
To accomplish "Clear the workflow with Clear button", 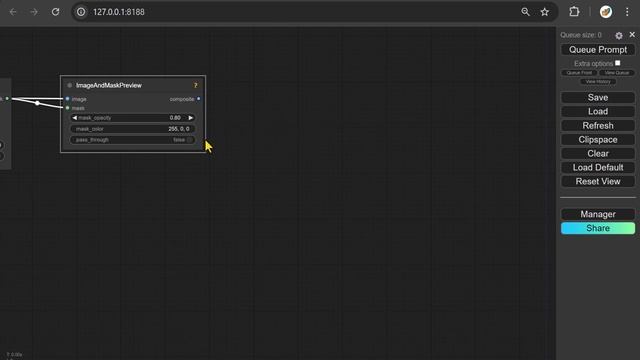I will [598, 153].
